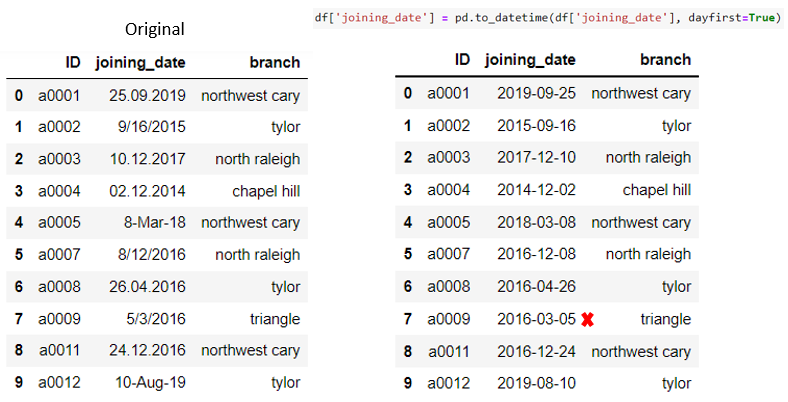
Task: Select the date cell 24.12.2016
Action: click(147, 350)
